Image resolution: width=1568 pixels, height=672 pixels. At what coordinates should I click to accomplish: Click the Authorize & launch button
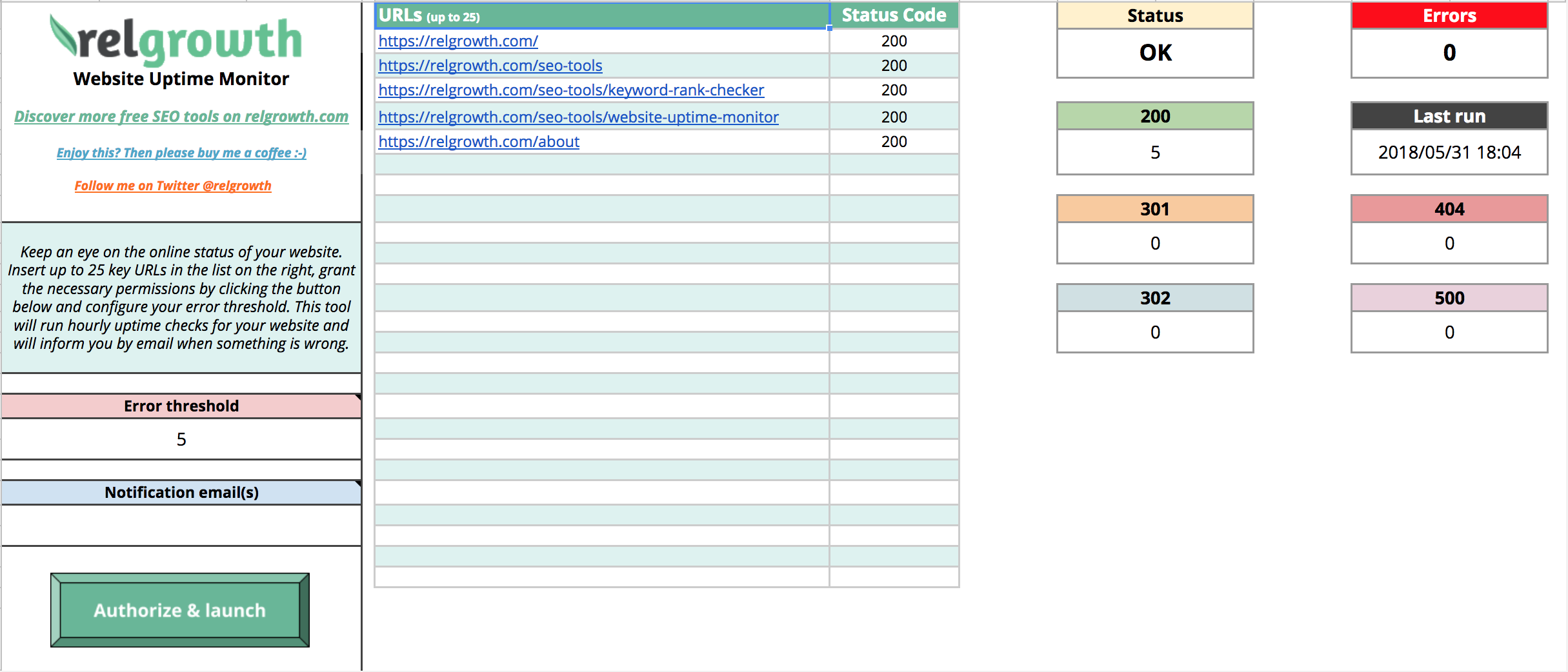pos(180,610)
